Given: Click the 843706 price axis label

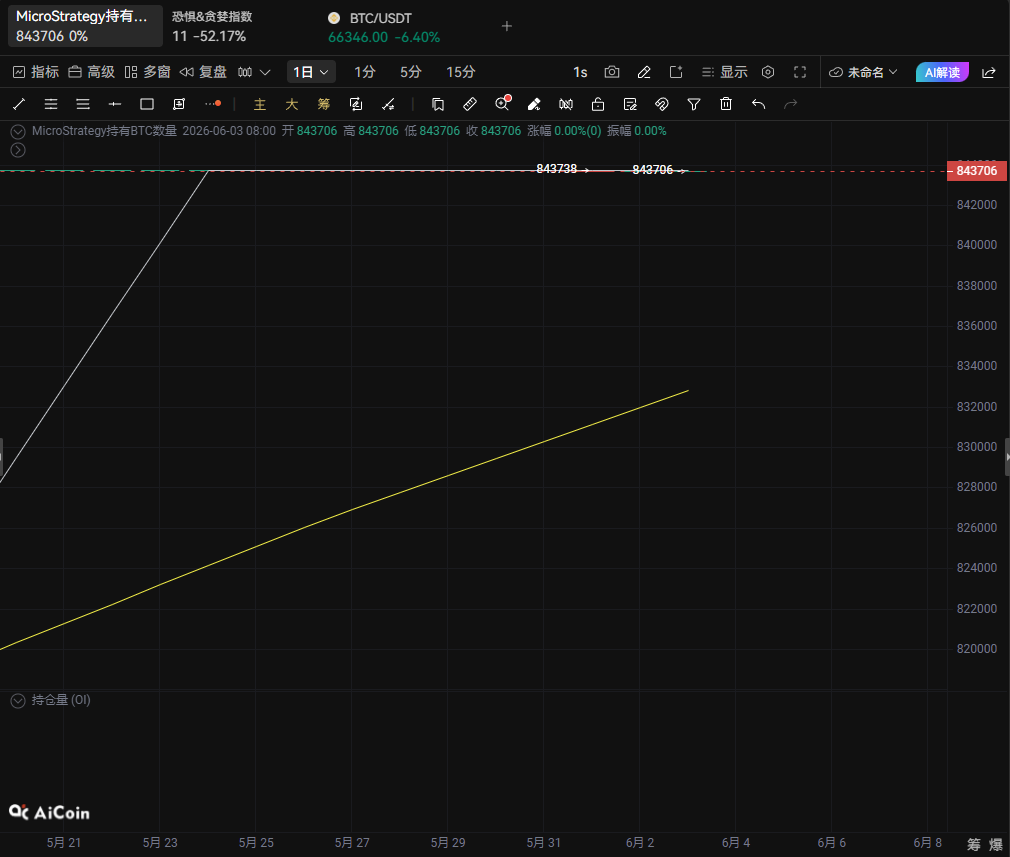Looking at the screenshot, I should [x=977, y=171].
